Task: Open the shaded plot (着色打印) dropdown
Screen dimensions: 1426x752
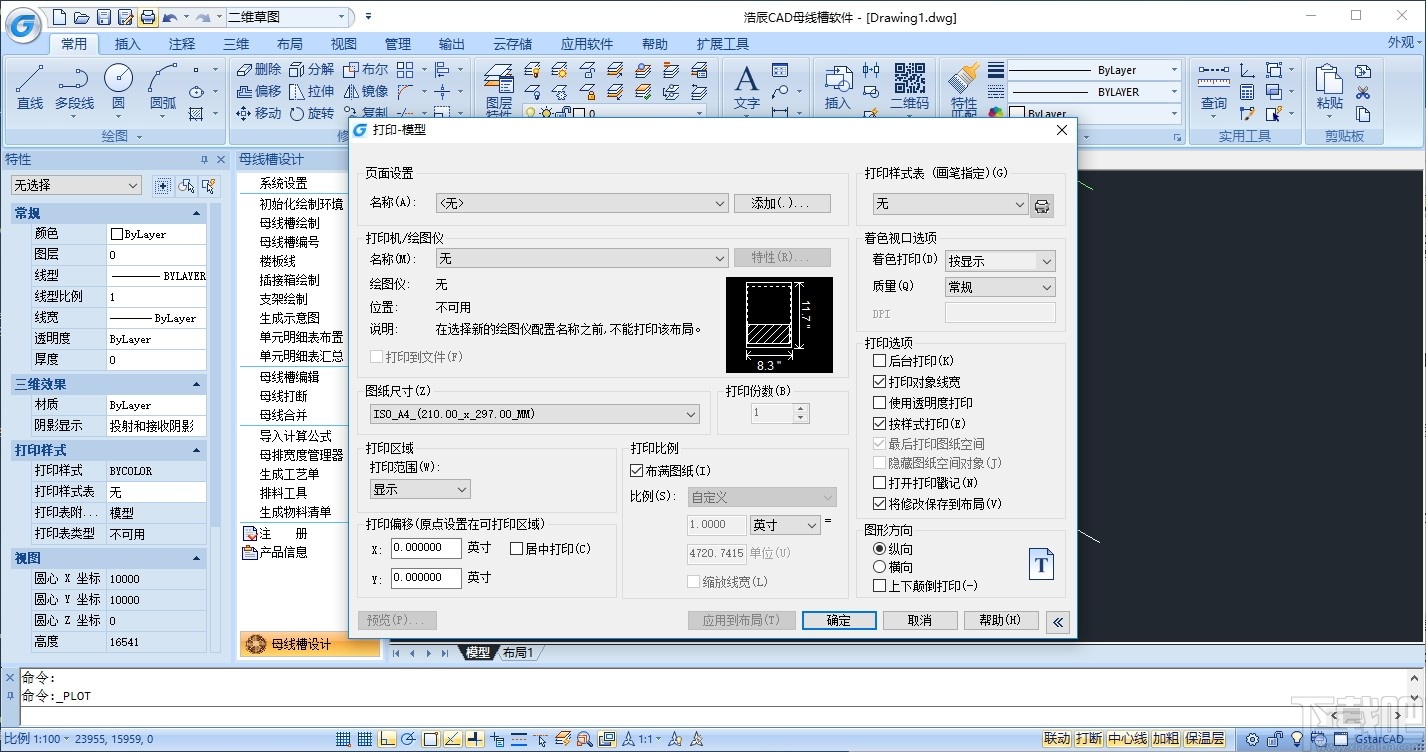Action: 1000,261
